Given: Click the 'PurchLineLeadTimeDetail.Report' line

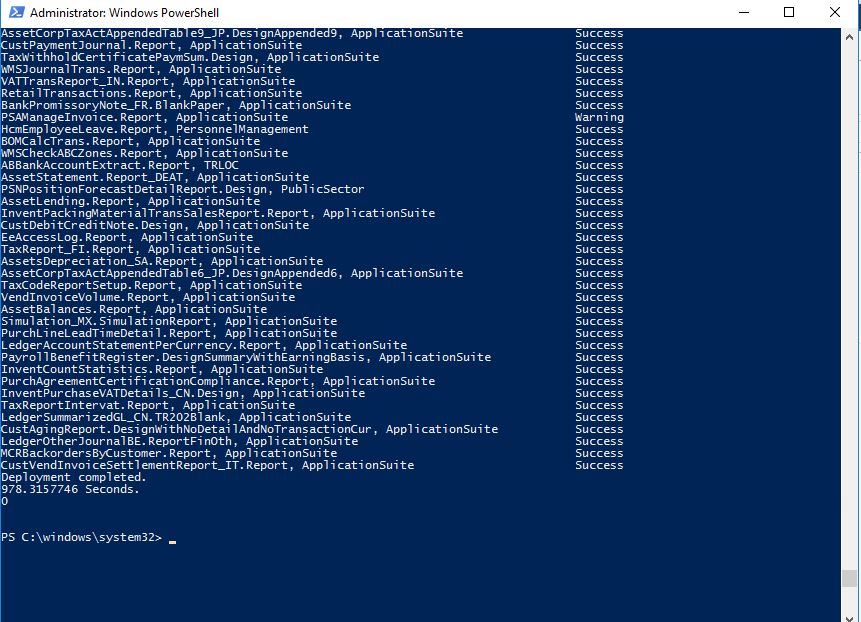Looking at the screenshot, I should [169, 333].
